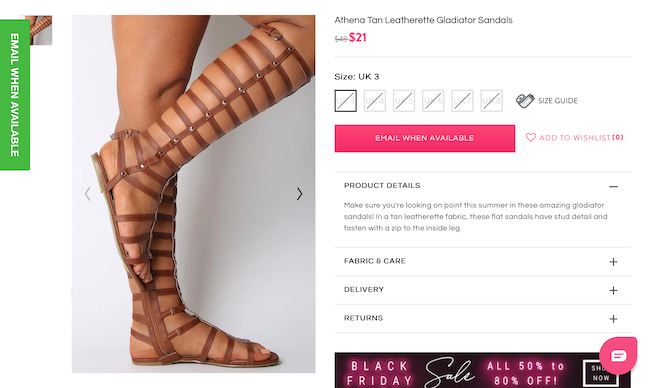Click the pink Email When Available button

(x=424, y=138)
